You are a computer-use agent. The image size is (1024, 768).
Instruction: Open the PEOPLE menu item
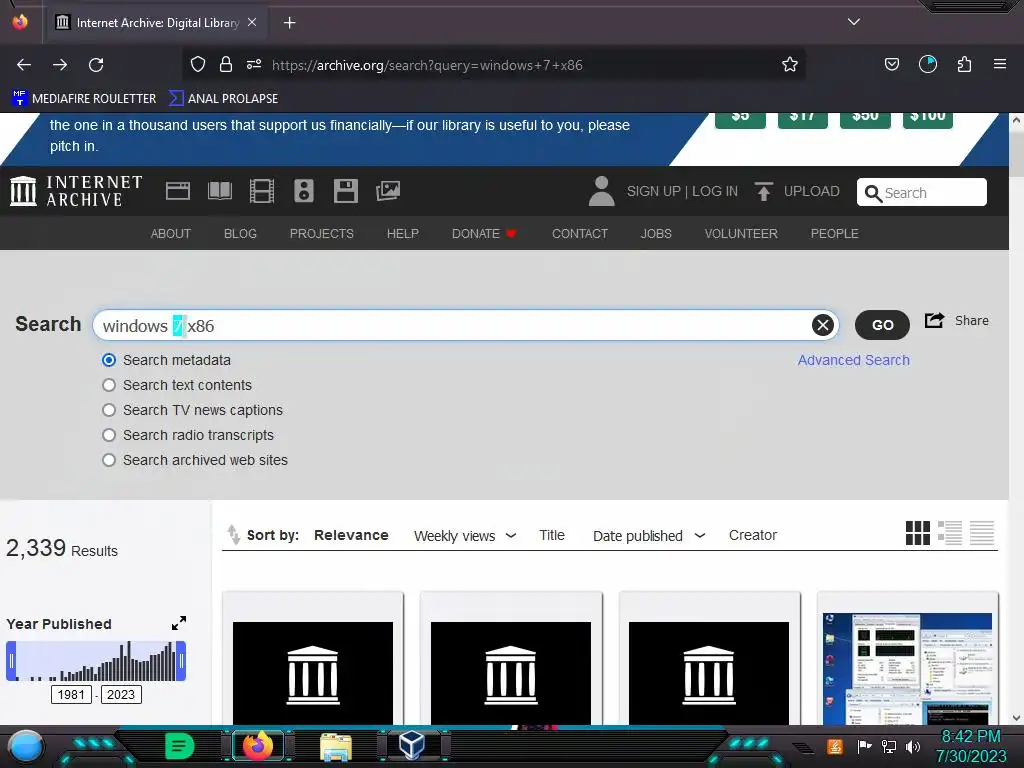coord(835,233)
